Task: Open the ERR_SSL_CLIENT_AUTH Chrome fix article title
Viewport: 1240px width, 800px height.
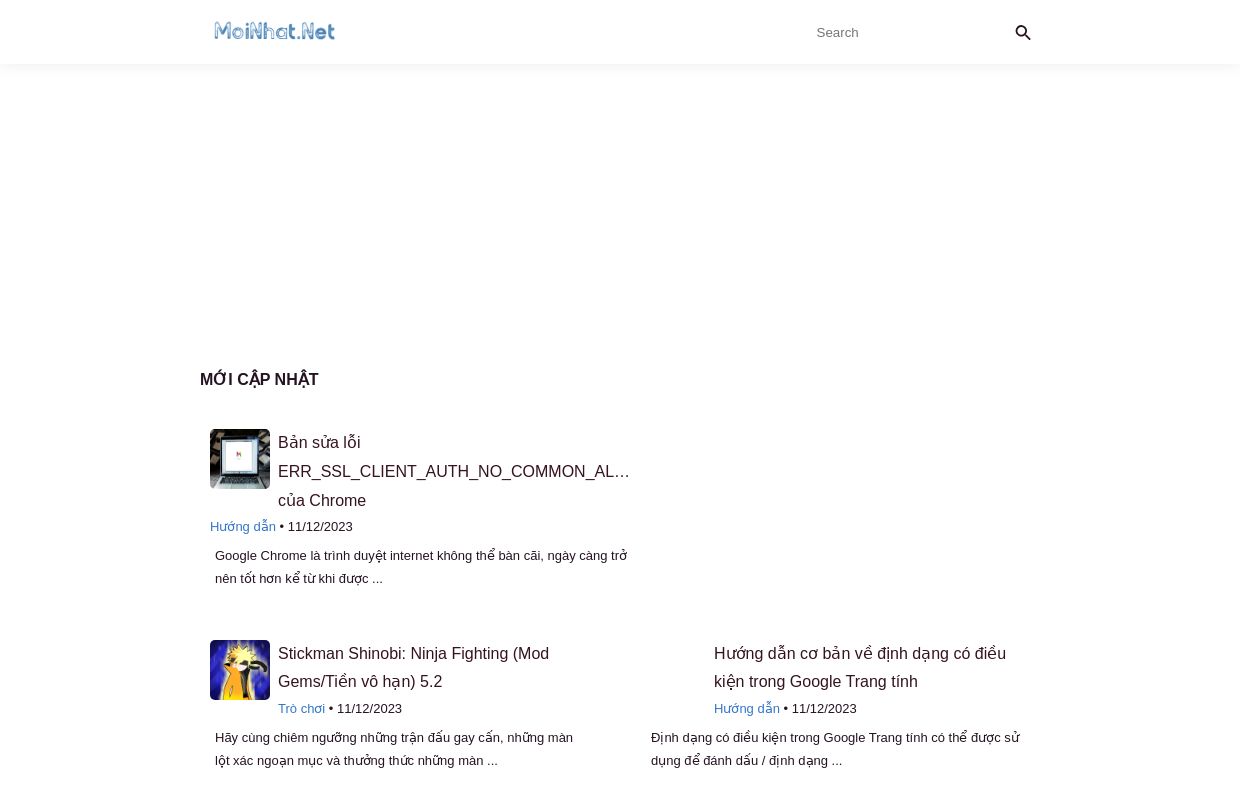Action: (x=453, y=471)
